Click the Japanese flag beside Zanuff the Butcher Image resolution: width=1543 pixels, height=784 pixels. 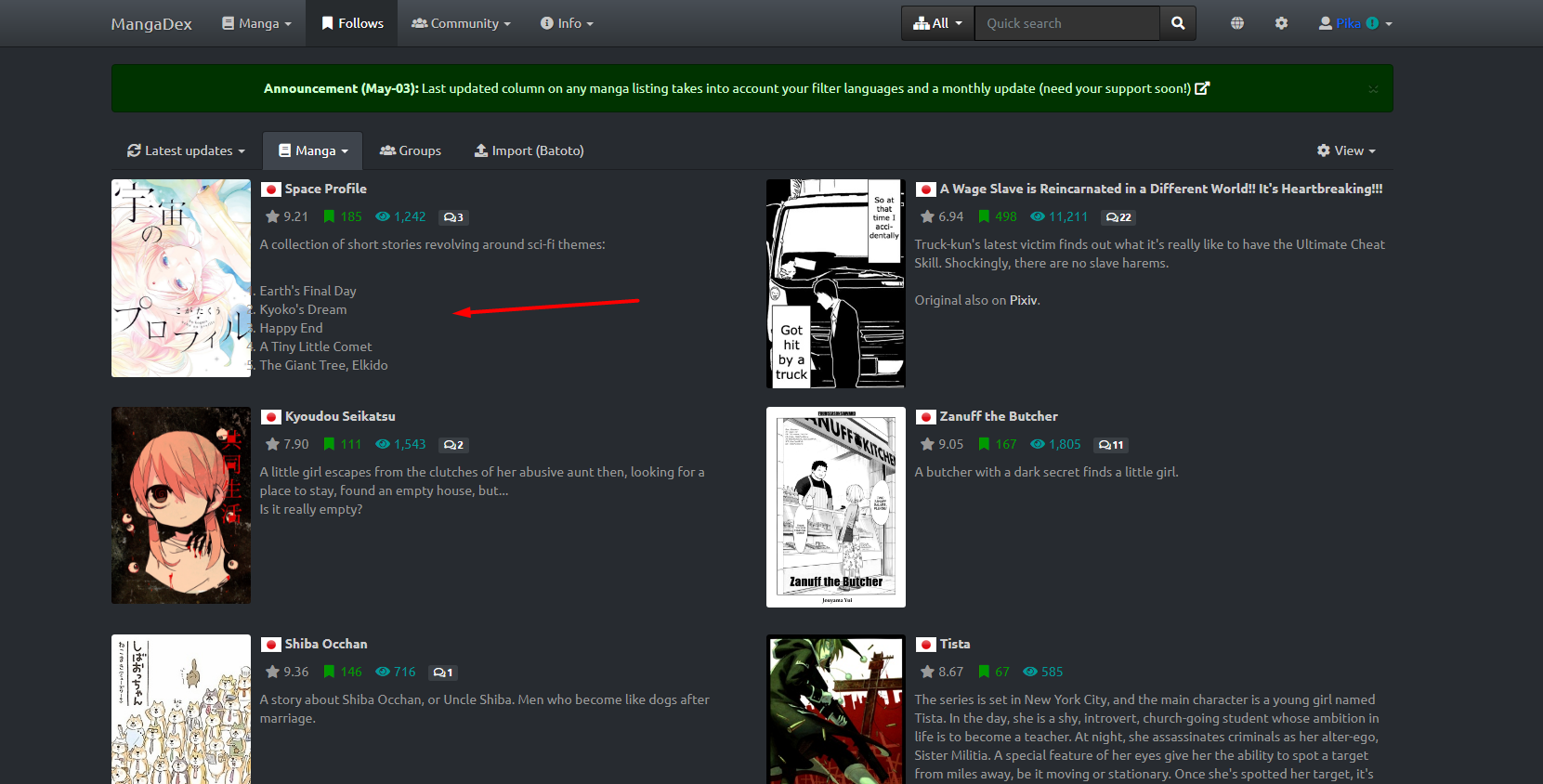(925, 417)
